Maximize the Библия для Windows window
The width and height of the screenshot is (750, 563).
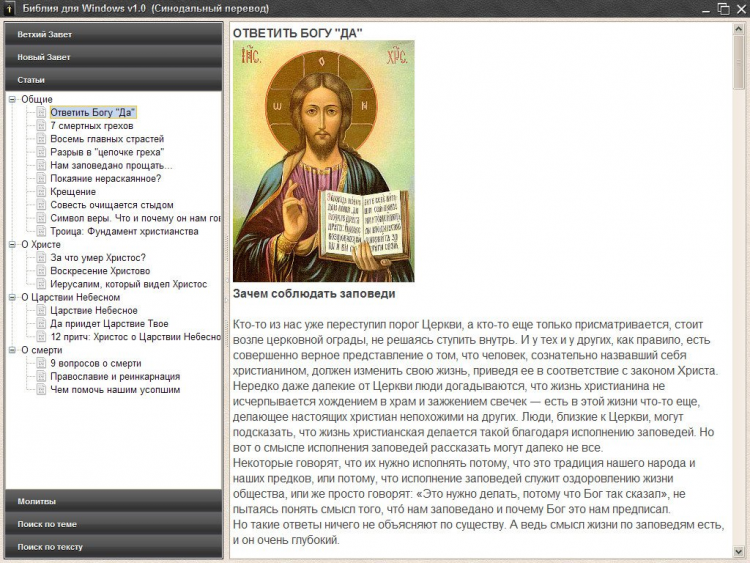[x=723, y=9]
